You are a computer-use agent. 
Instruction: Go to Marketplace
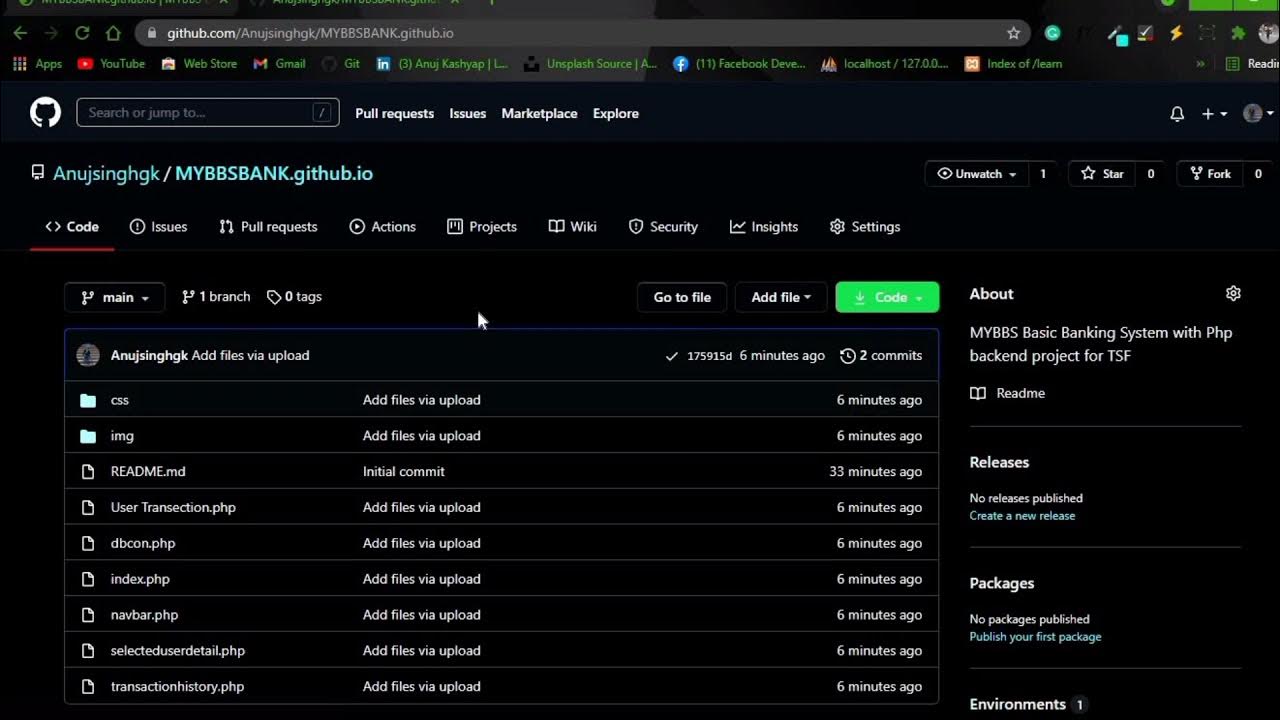point(539,113)
